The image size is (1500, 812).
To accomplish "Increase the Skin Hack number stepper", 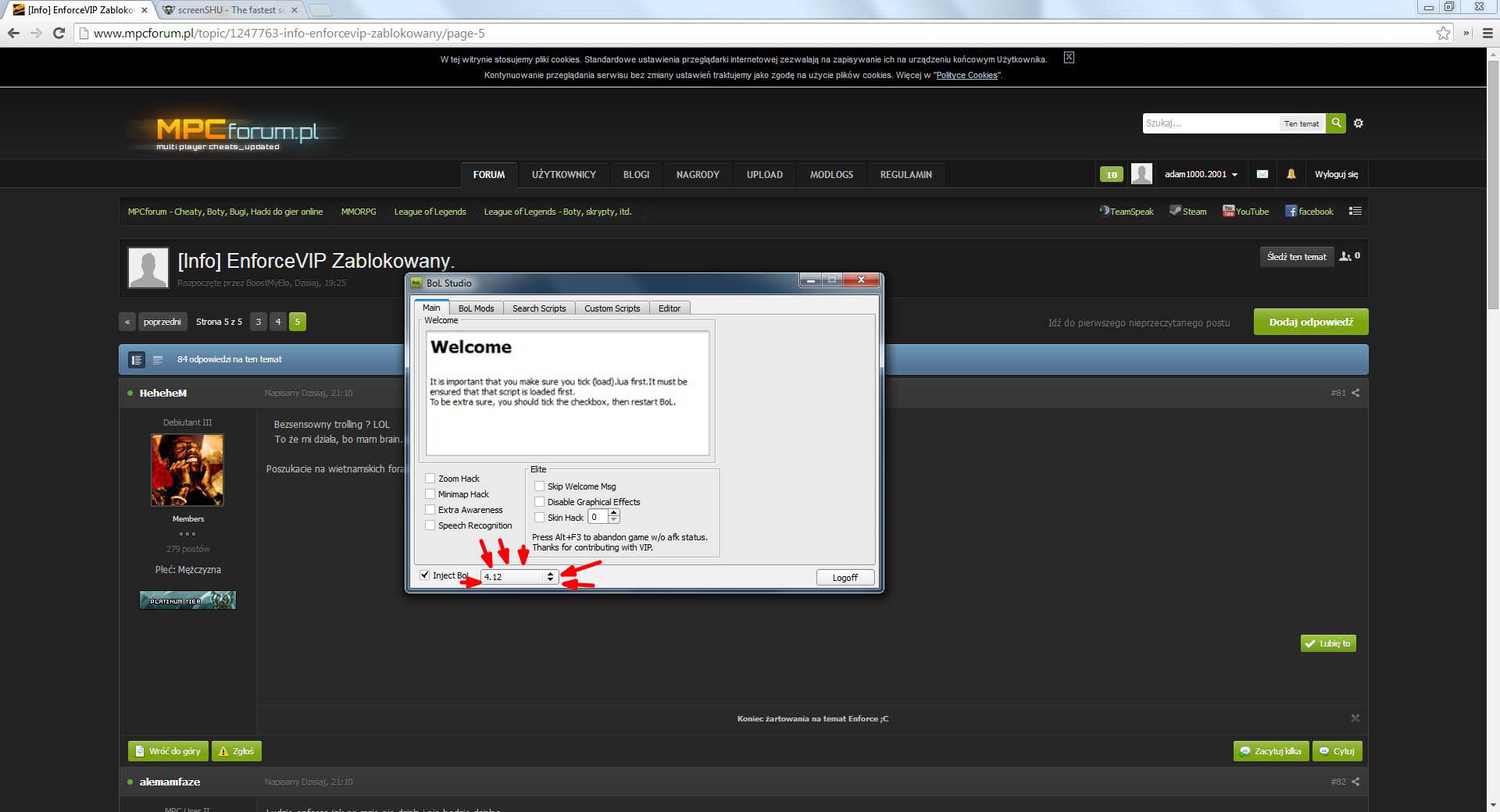I will click(613, 514).
